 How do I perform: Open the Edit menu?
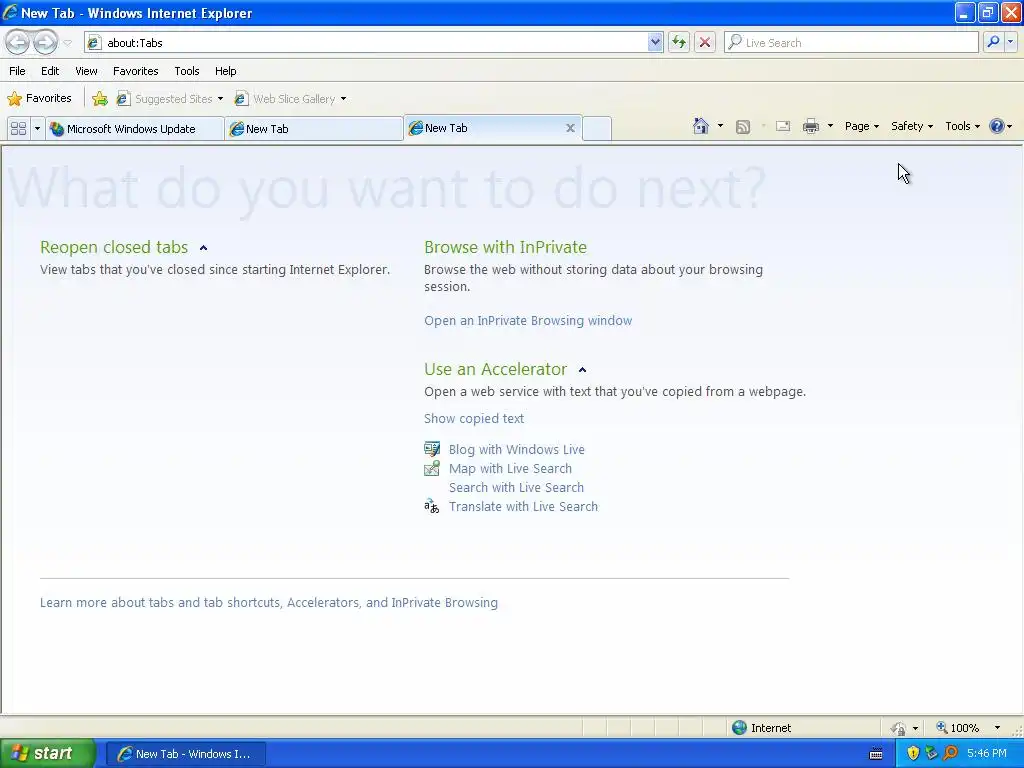pyautogui.click(x=50, y=71)
